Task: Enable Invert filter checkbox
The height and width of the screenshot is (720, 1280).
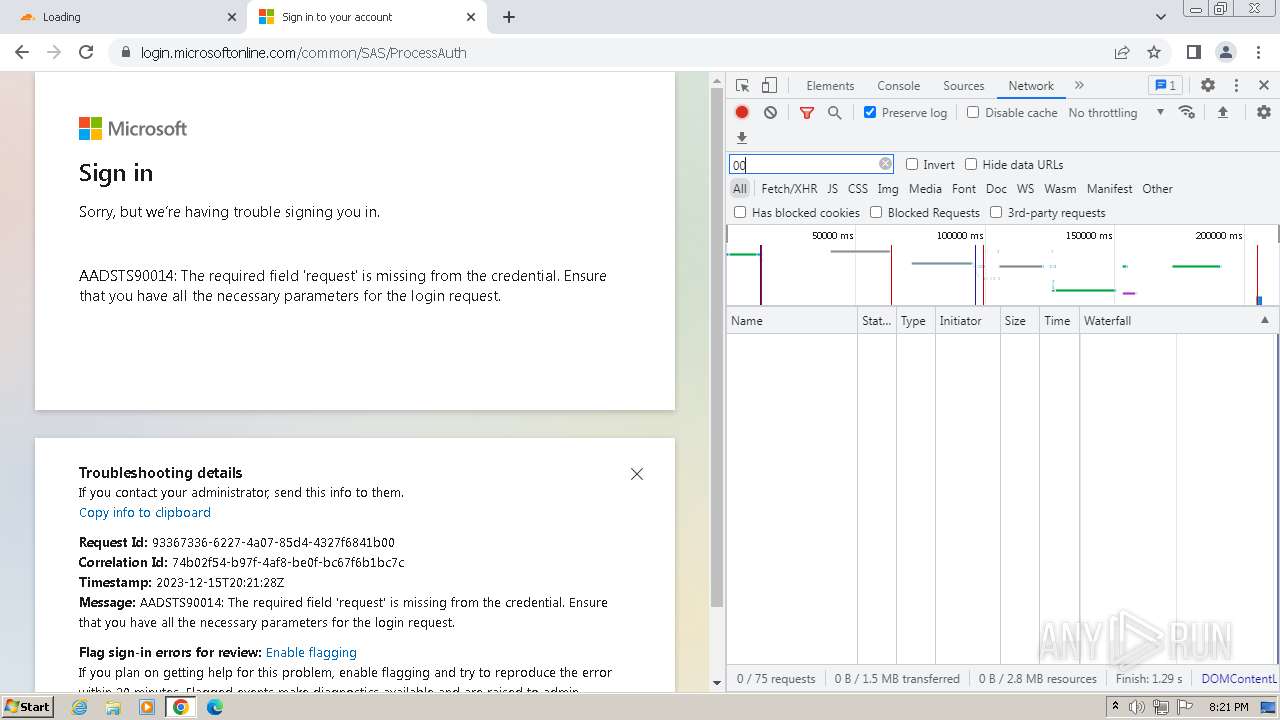Action: (912, 164)
